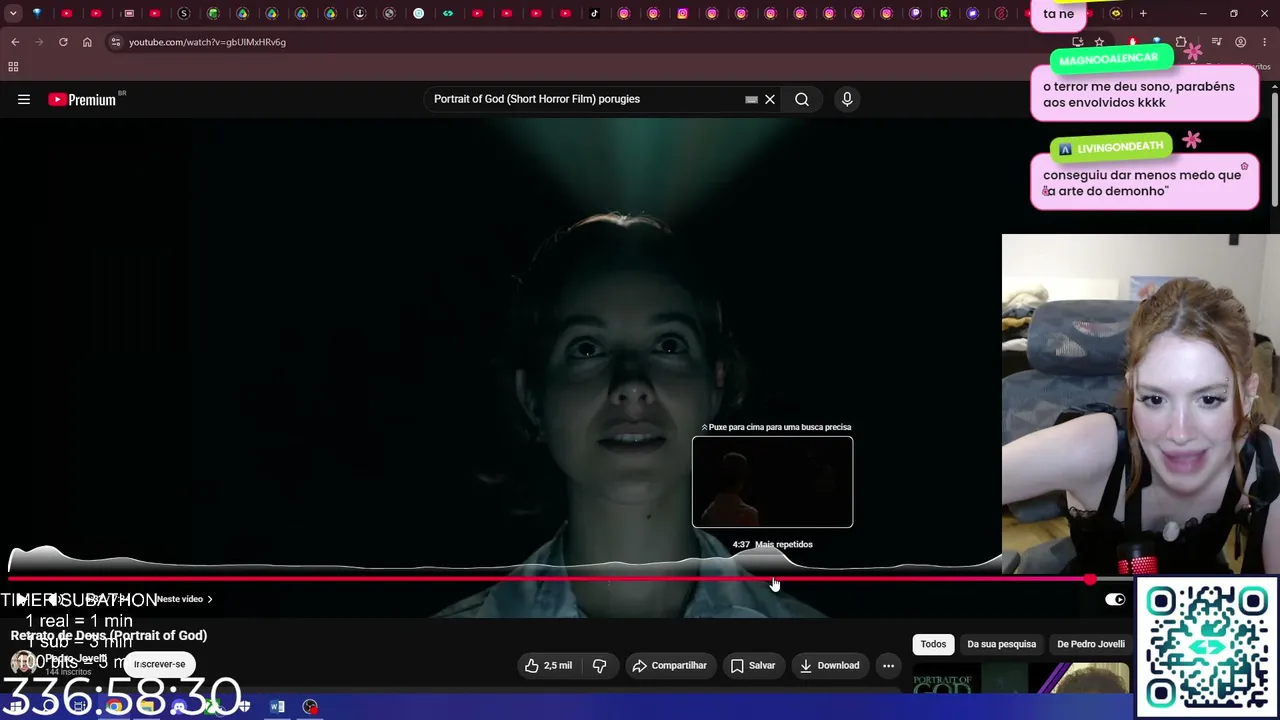Screen dimensions: 1280x720
Task: Open more actions three-dot menu
Action: 888,665
